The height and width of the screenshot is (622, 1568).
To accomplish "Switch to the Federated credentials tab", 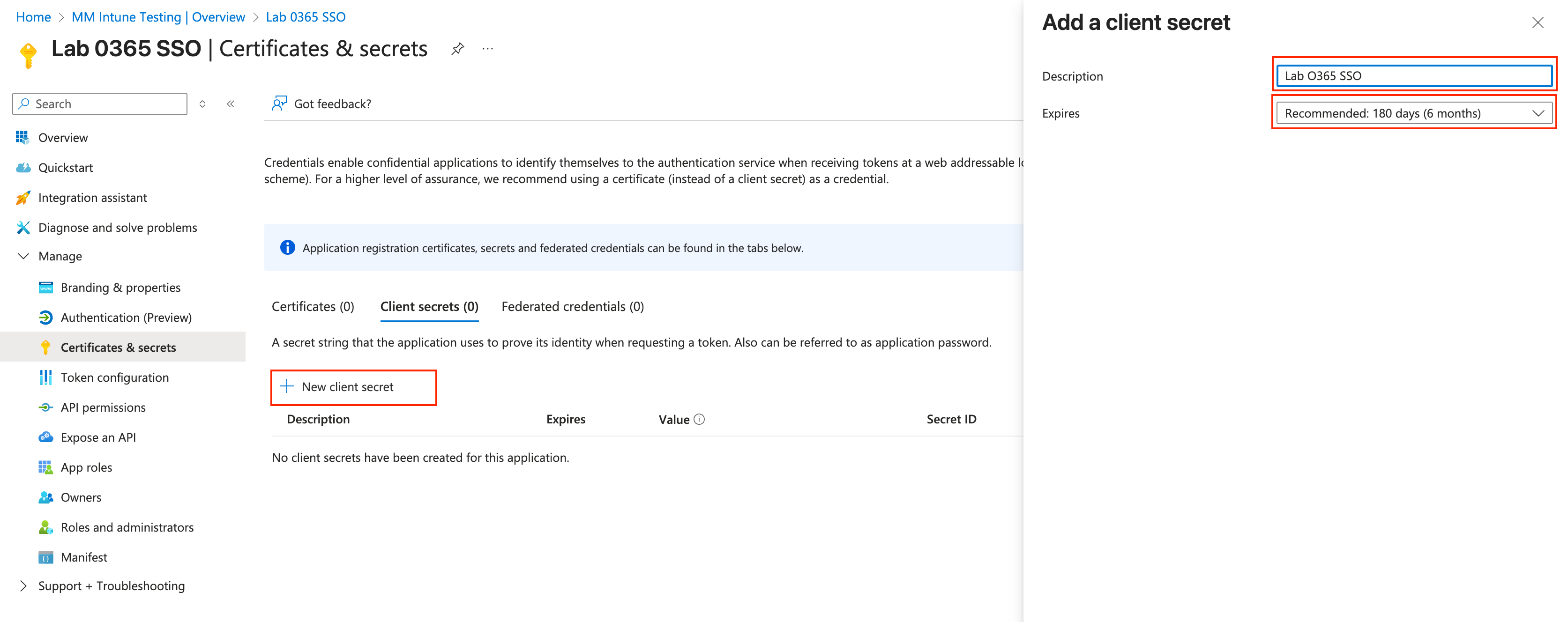I will coord(572,306).
